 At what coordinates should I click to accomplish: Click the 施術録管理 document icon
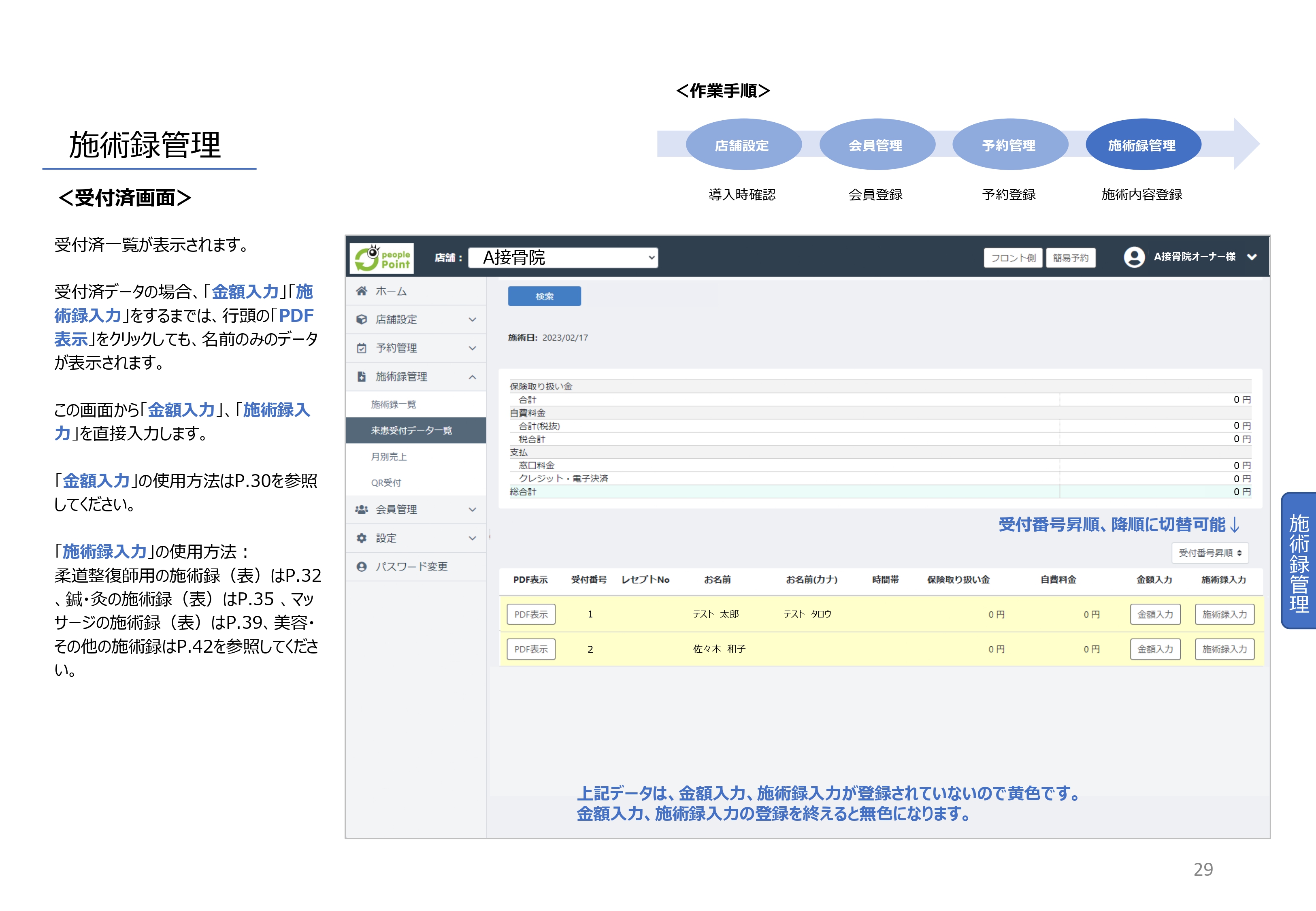(x=361, y=377)
